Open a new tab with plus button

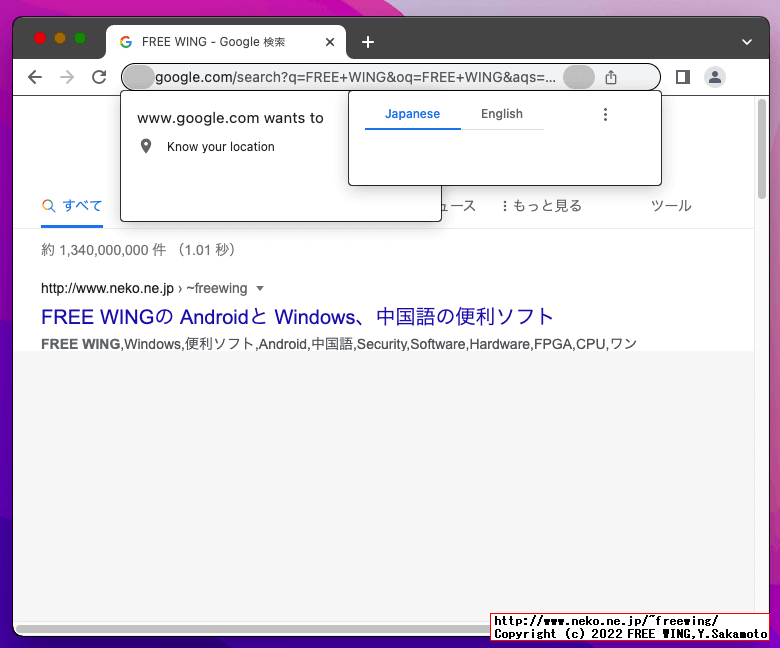point(368,42)
